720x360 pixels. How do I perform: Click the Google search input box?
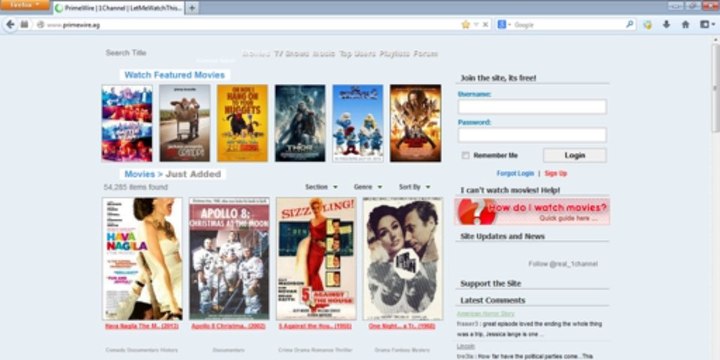[567, 25]
